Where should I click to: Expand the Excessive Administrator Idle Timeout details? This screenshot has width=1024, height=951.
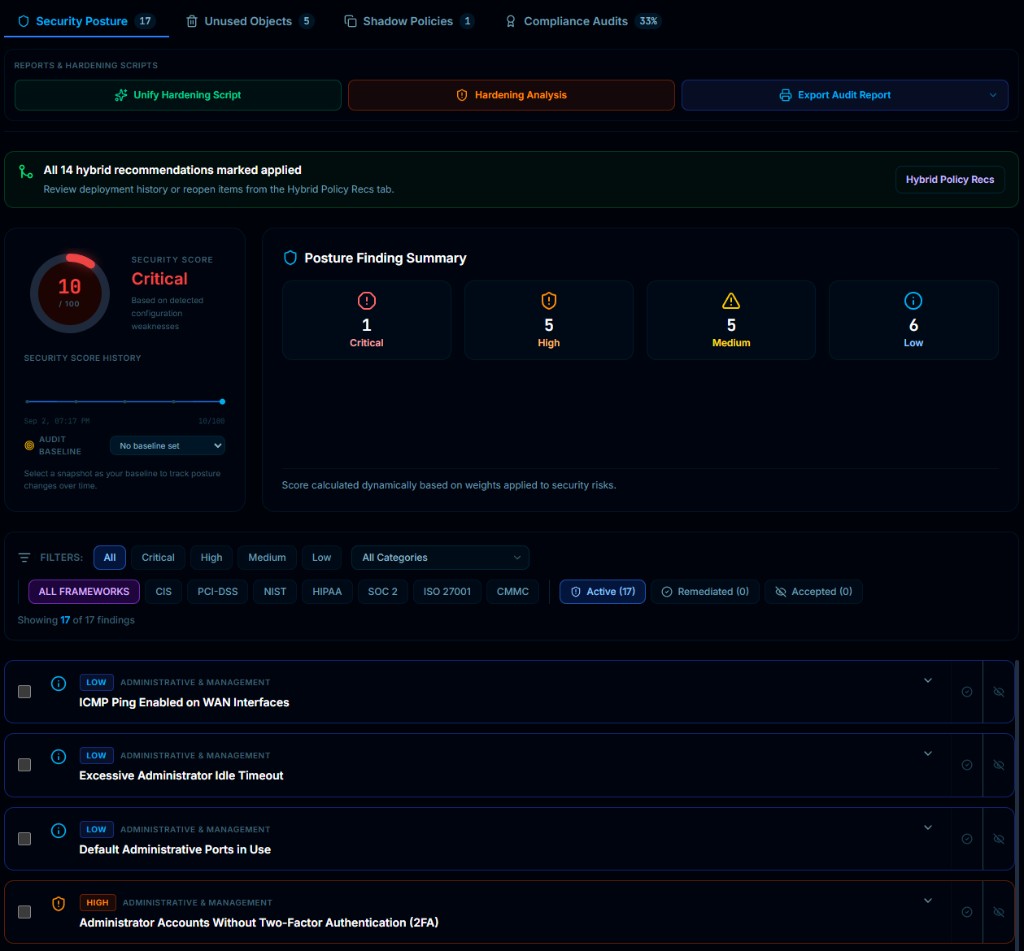pos(927,754)
